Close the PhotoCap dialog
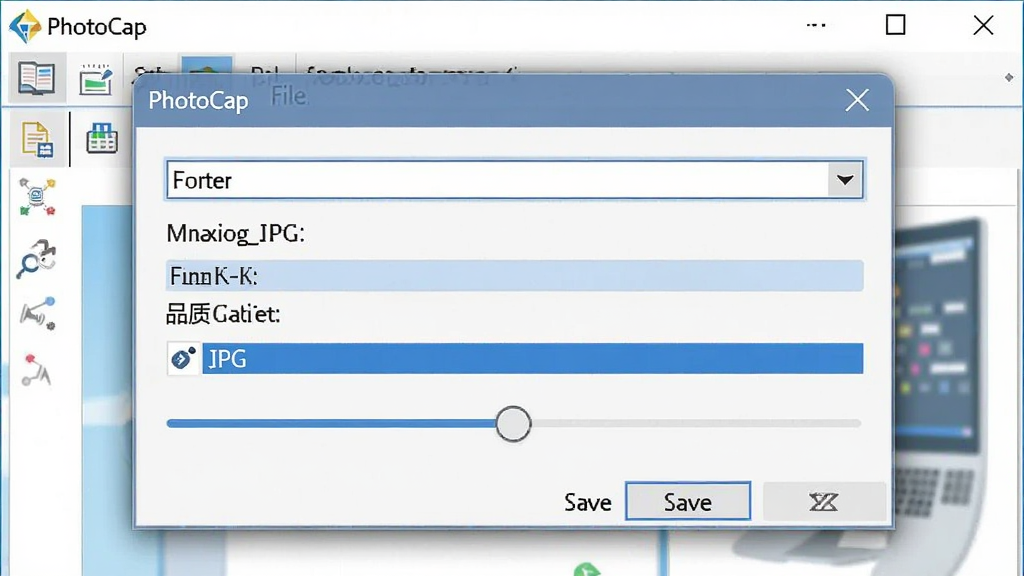Screen dimensions: 1024x576 pos(857,101)
